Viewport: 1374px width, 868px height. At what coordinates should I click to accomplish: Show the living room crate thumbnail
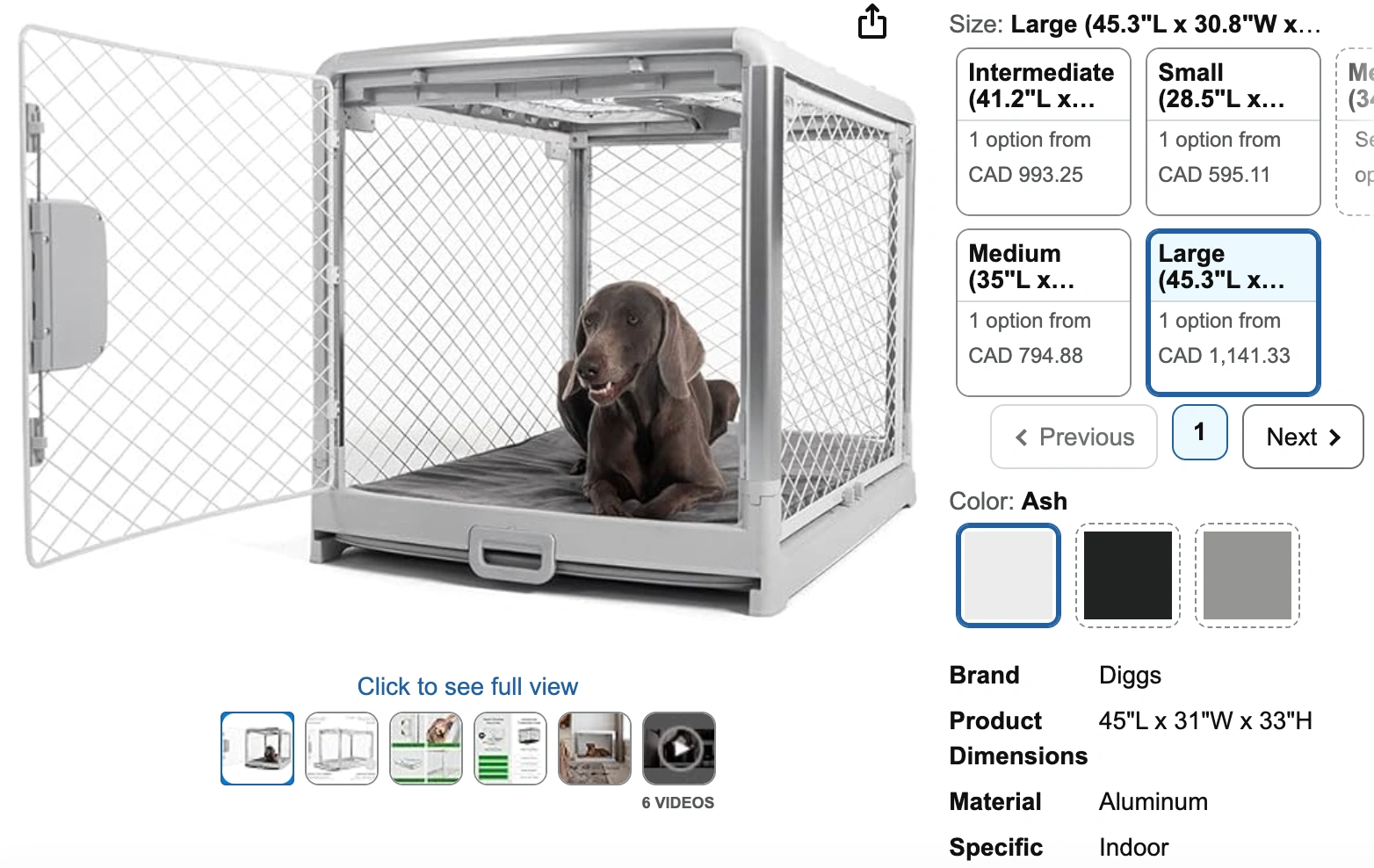coord(595,749)
